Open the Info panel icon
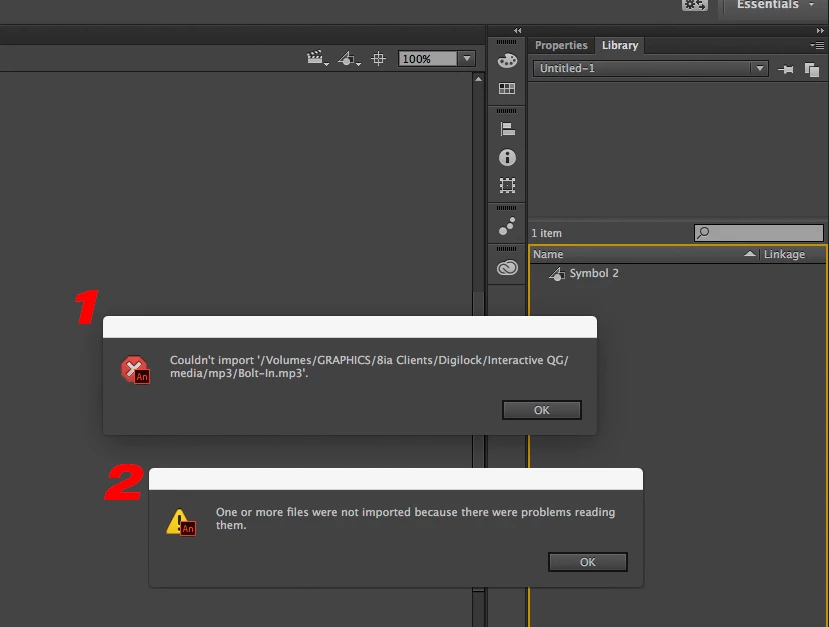Image resolution: width=829 pixels, height=627 pixels. point(507,158)
